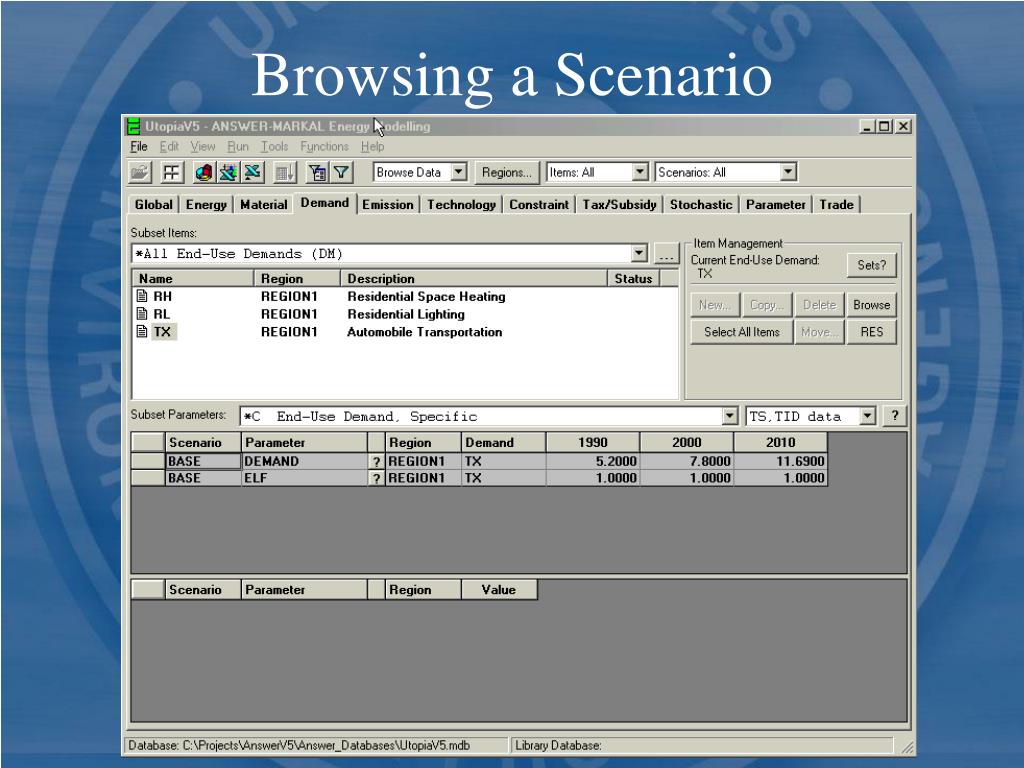Open the Help menu
The image size is (1024, 768).
coord(372,146)
